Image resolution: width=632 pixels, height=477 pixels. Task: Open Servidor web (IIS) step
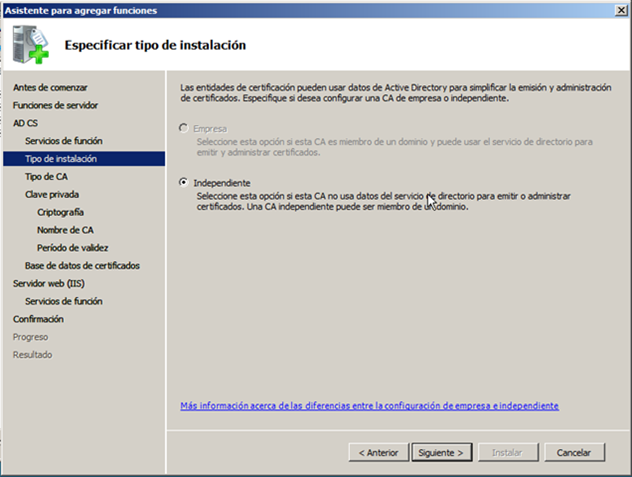coord(51,283)
